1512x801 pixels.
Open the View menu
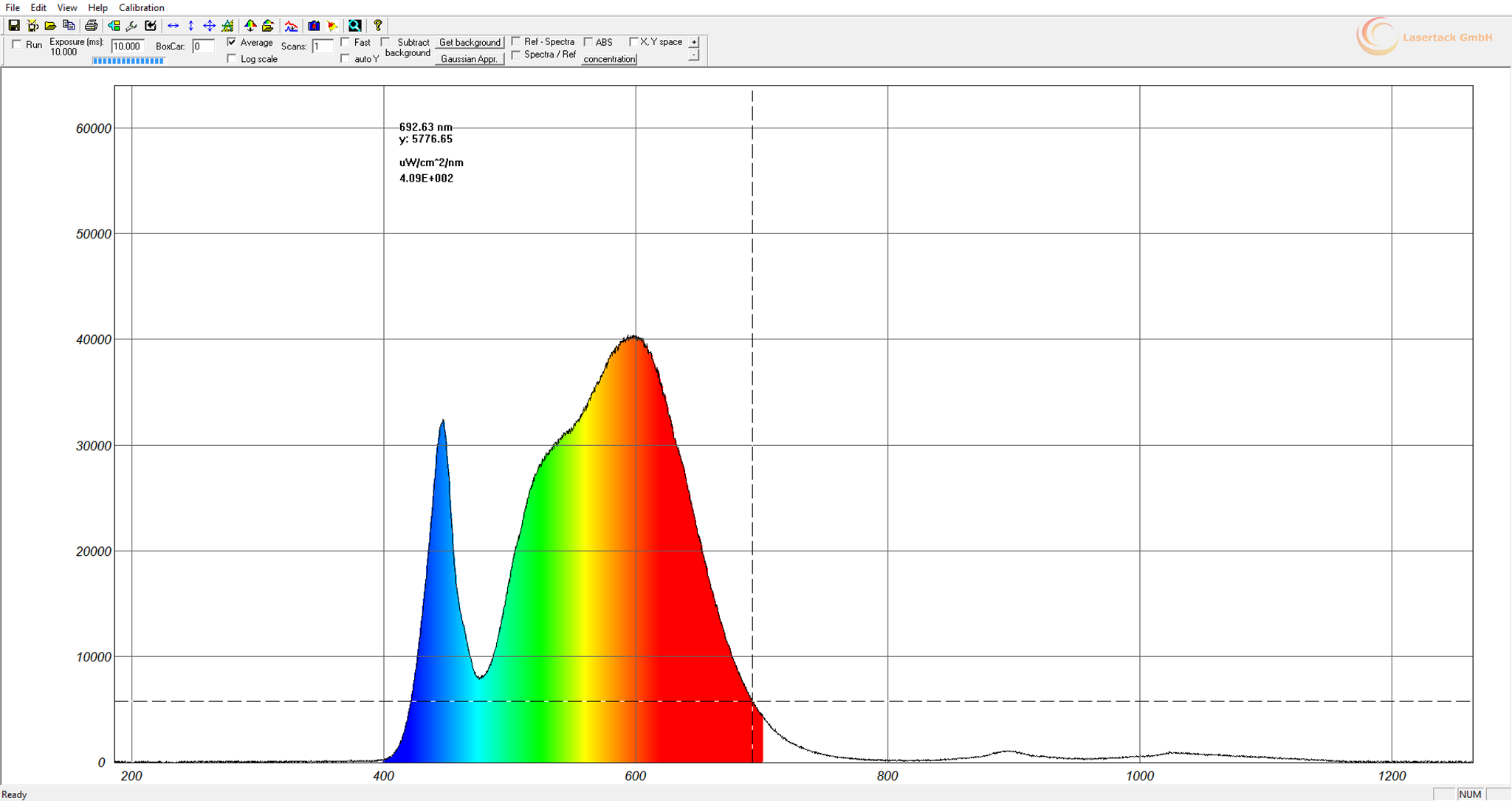click(x=67, y=7)
